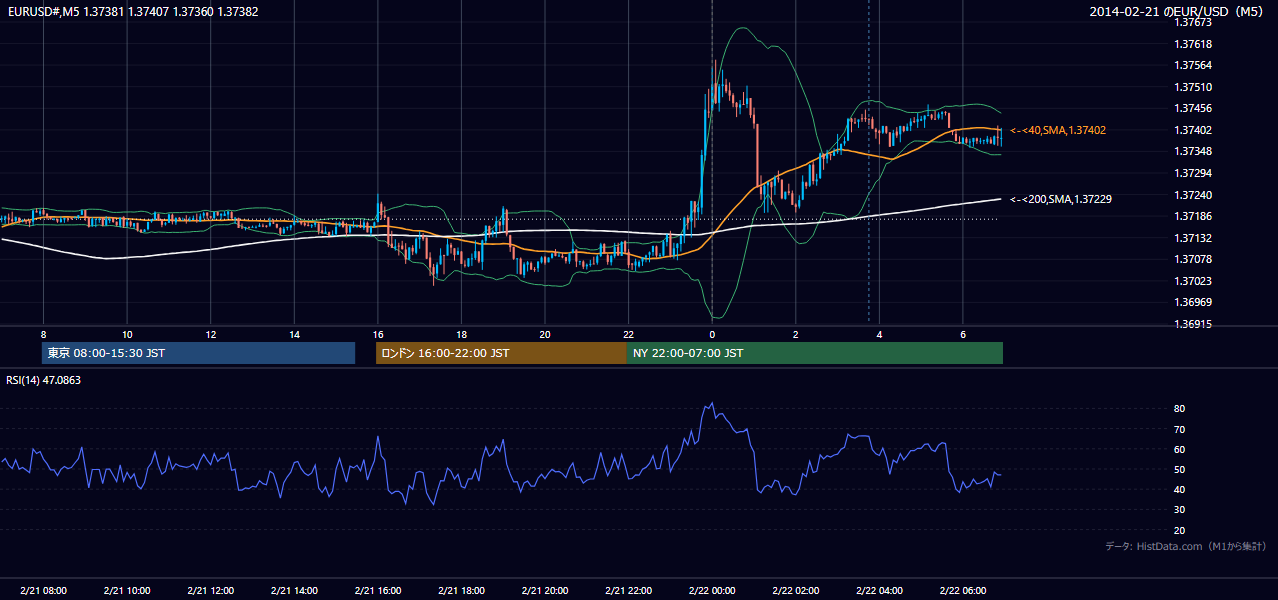The image size is (1278, 600).
Task: Click price level 1.37023 on axis
Action: (1194, 281)
